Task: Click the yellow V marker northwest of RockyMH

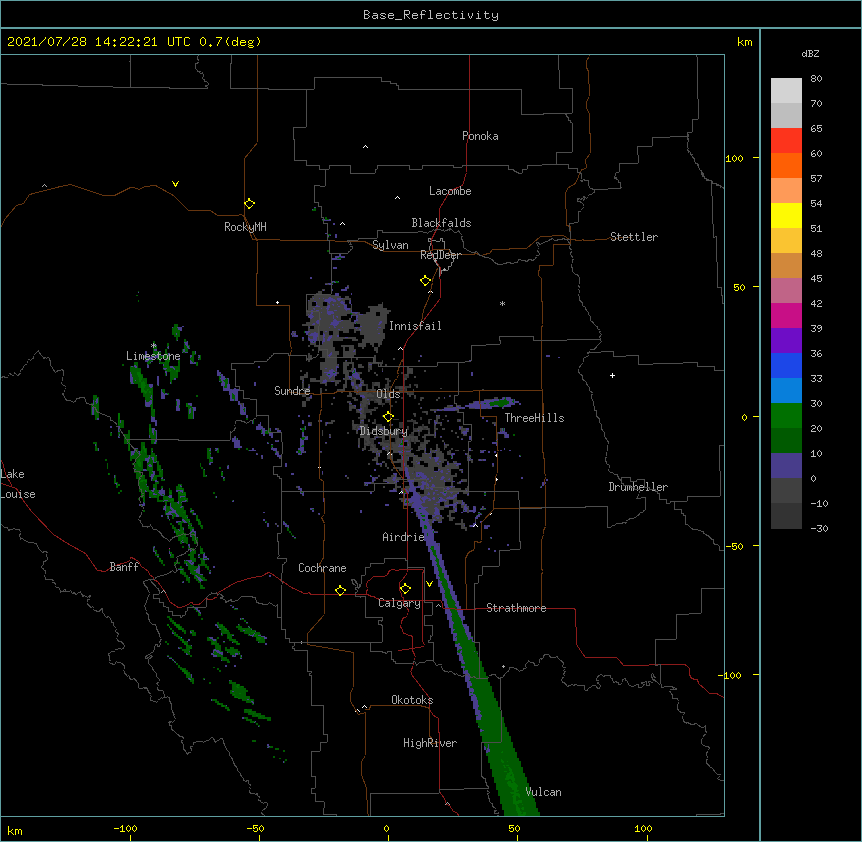Action: 175,184
